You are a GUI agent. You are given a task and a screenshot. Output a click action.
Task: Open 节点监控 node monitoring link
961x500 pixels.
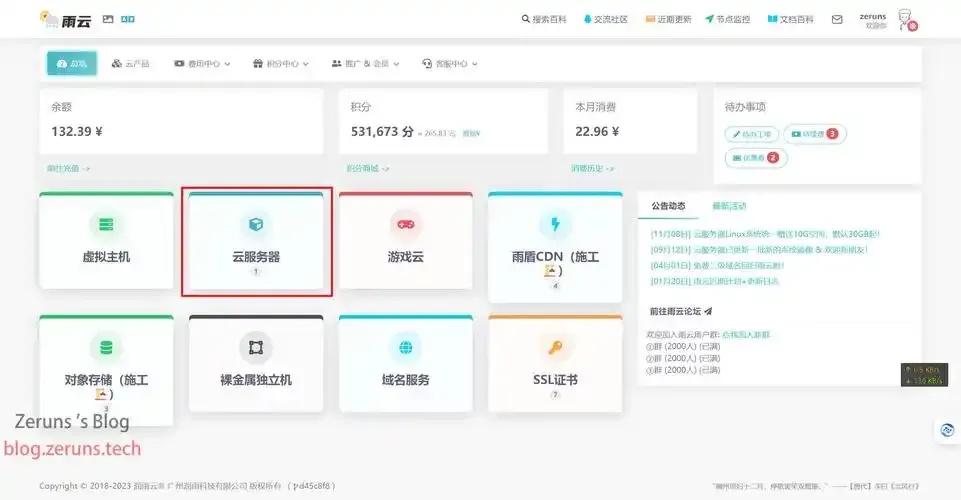(x=727, y=20)
